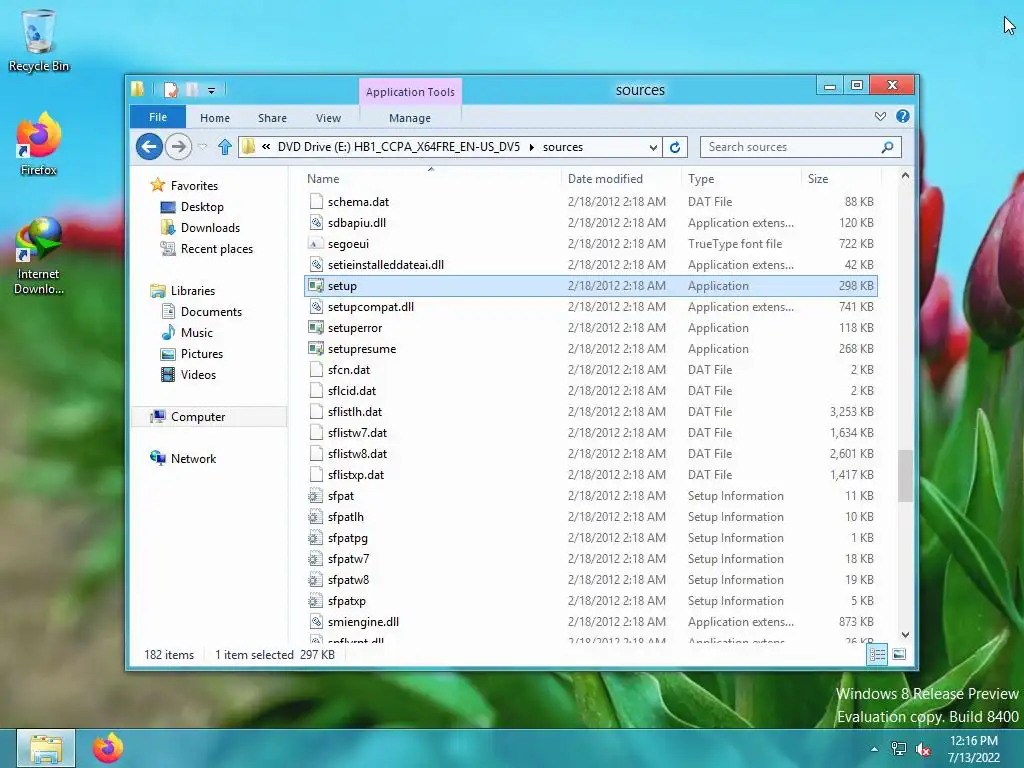Viewport: 1024px width, 768px height.
Task: Select Internet Download desktop shortcut
Action: (x=39, y=256)
